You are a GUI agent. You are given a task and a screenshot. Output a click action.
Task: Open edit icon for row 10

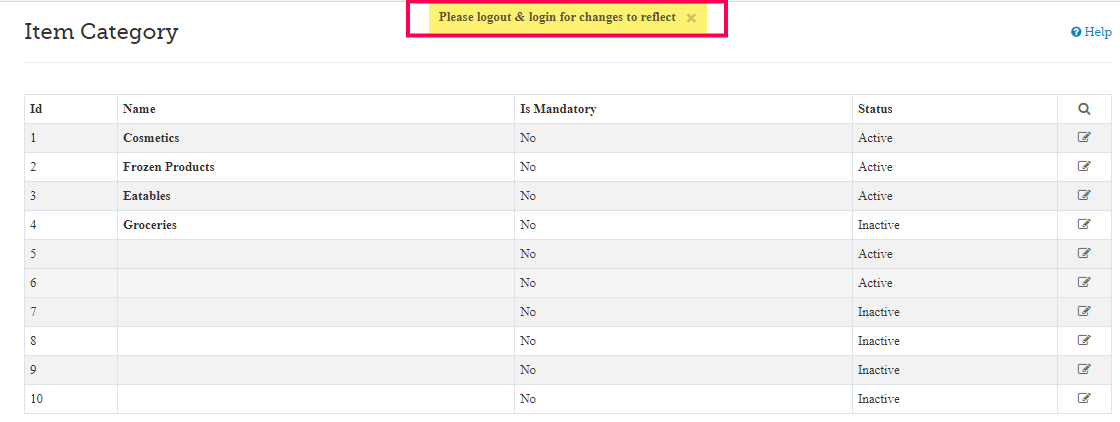point(1084,399)
